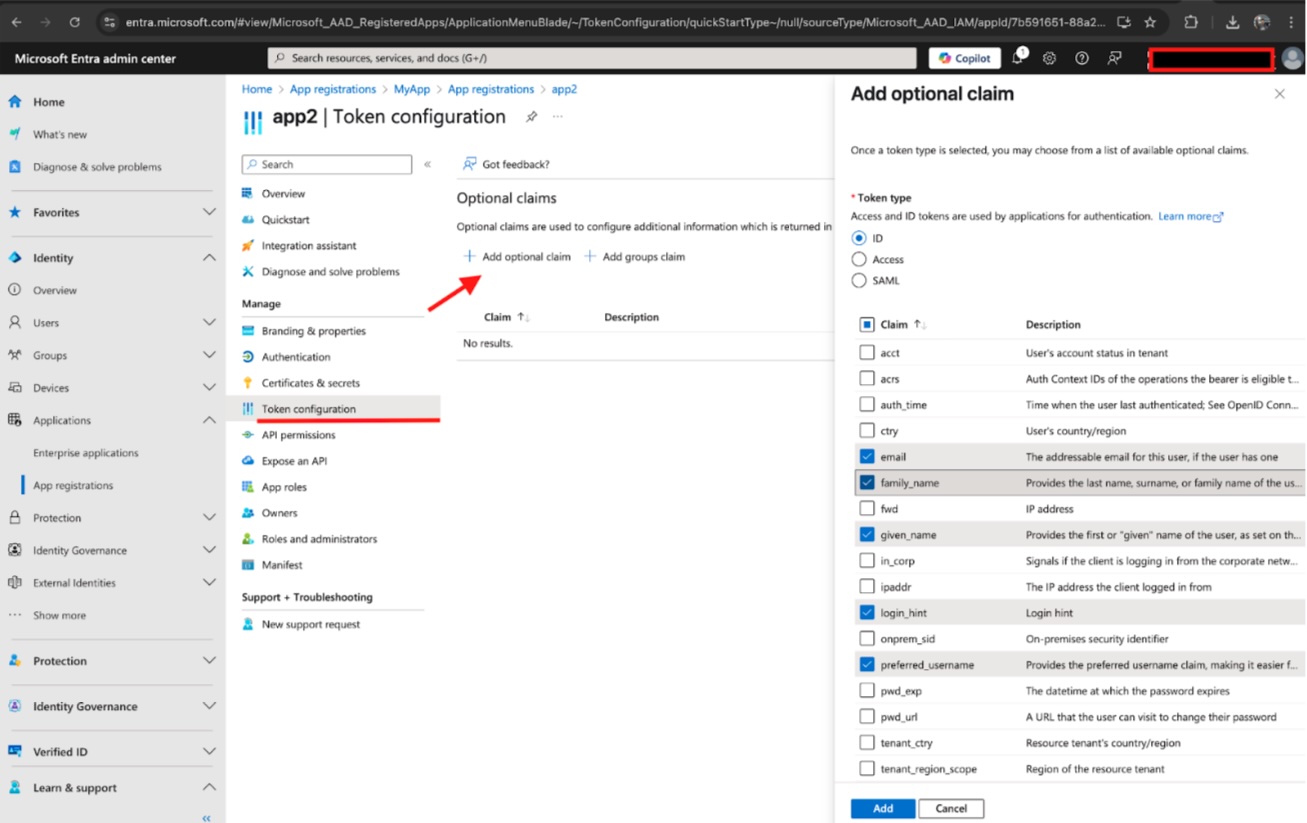1307x823 pixels.
Task: Click the feedback icon in top bar
Action: (x=1114, y=58)
